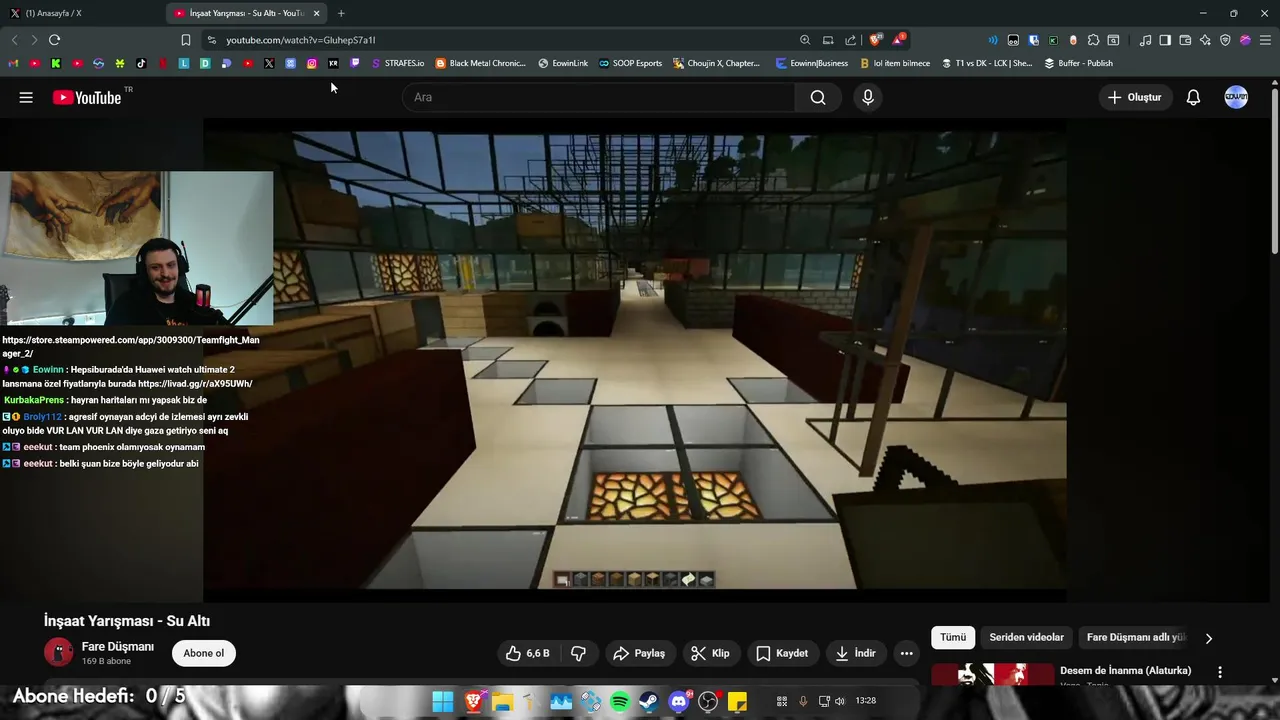Open YouTube notifications bell
Viewport: 1280px width, 720px height.
[x=1193, y=97]
